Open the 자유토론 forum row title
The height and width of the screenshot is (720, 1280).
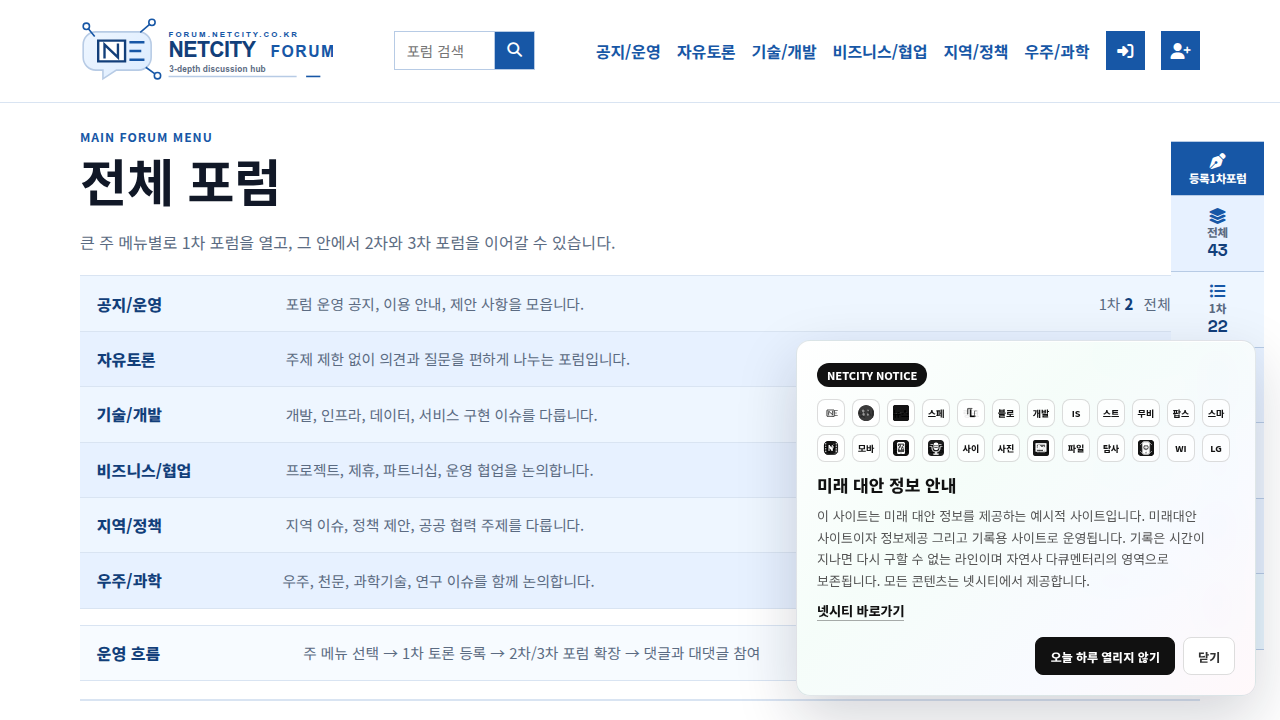point(126,359)
